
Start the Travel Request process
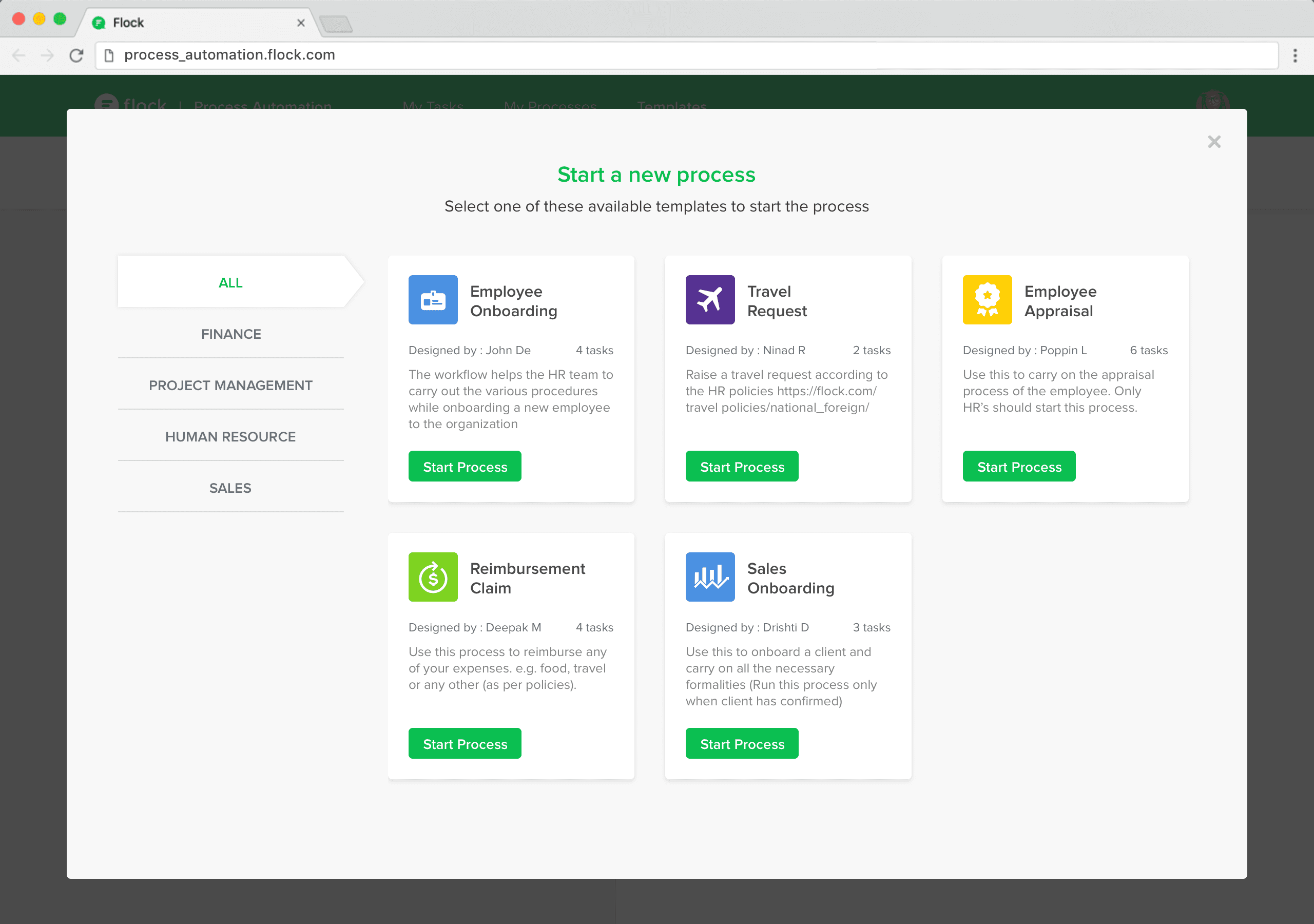pyautogui.click(x=742, y=467)
